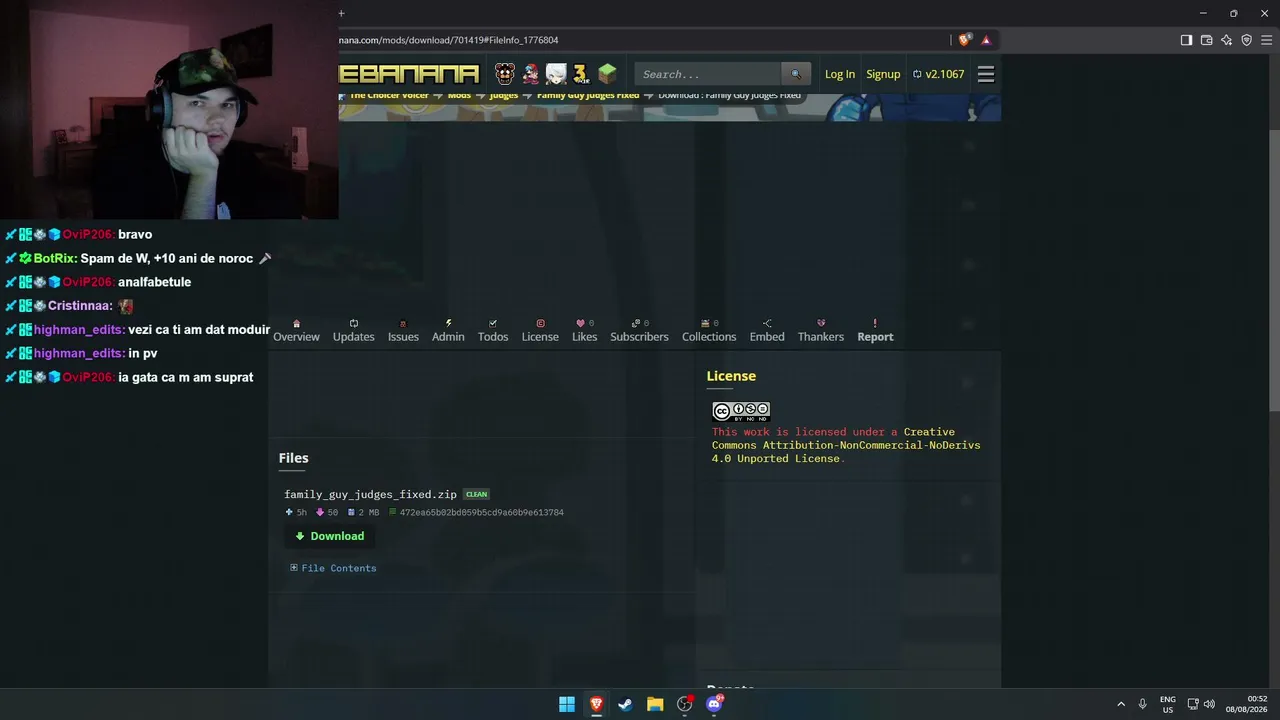
Task: Open the Friday Night Funkin game icon
Action: [x=531, y=74]
